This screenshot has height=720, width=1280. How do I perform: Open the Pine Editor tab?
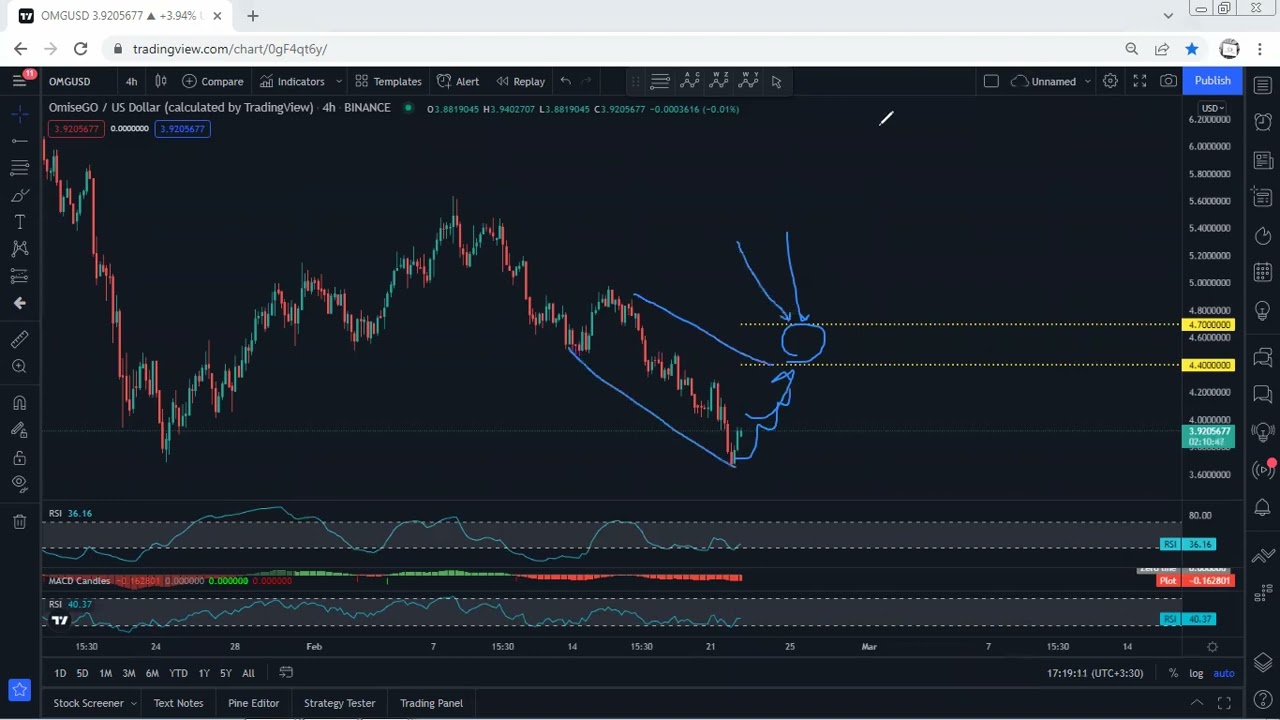pyautogui.click(x=253, y=703)
